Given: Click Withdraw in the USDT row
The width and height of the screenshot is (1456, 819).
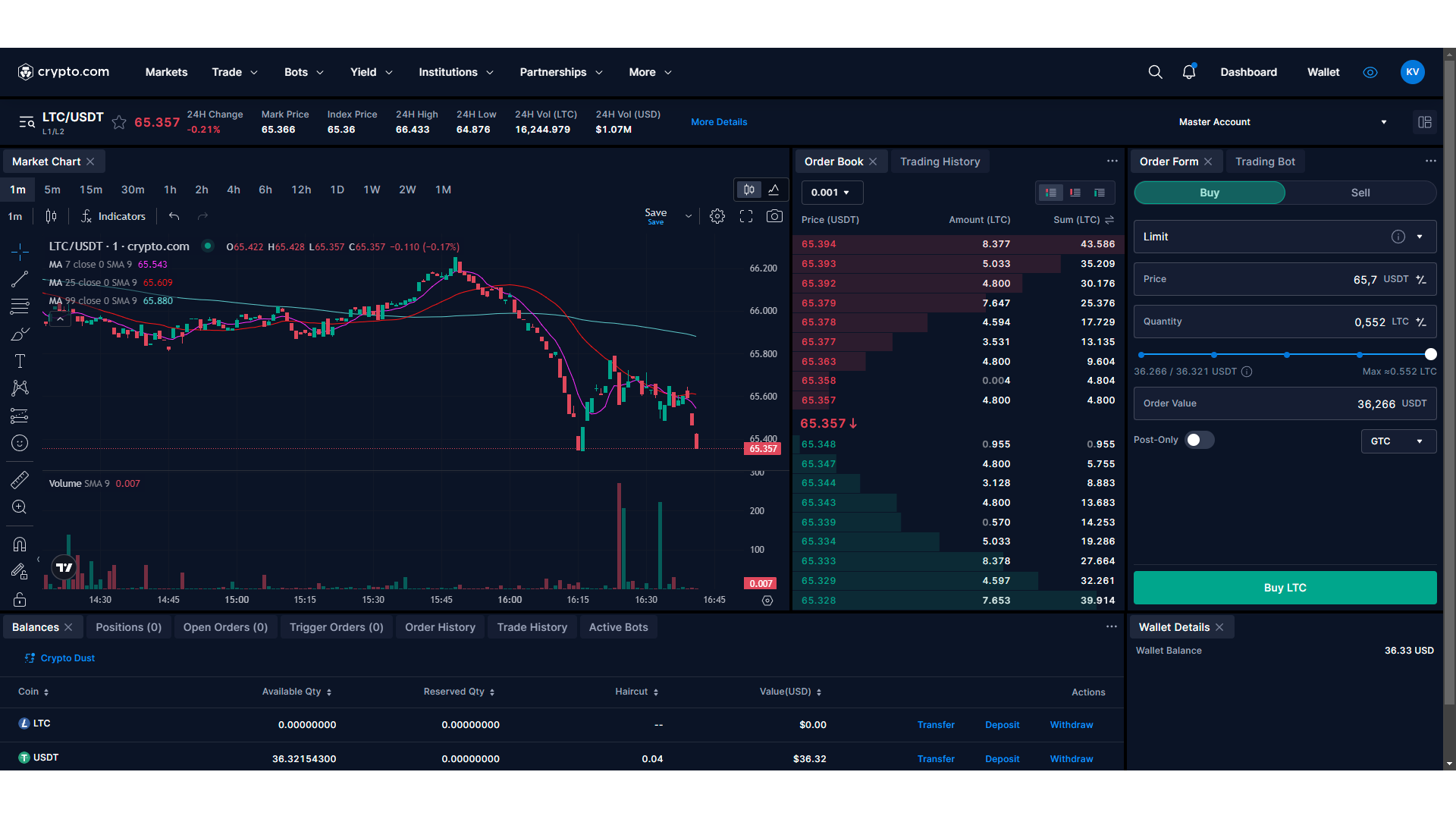Looking at the screenshot, I should [x=1072, y=759].
